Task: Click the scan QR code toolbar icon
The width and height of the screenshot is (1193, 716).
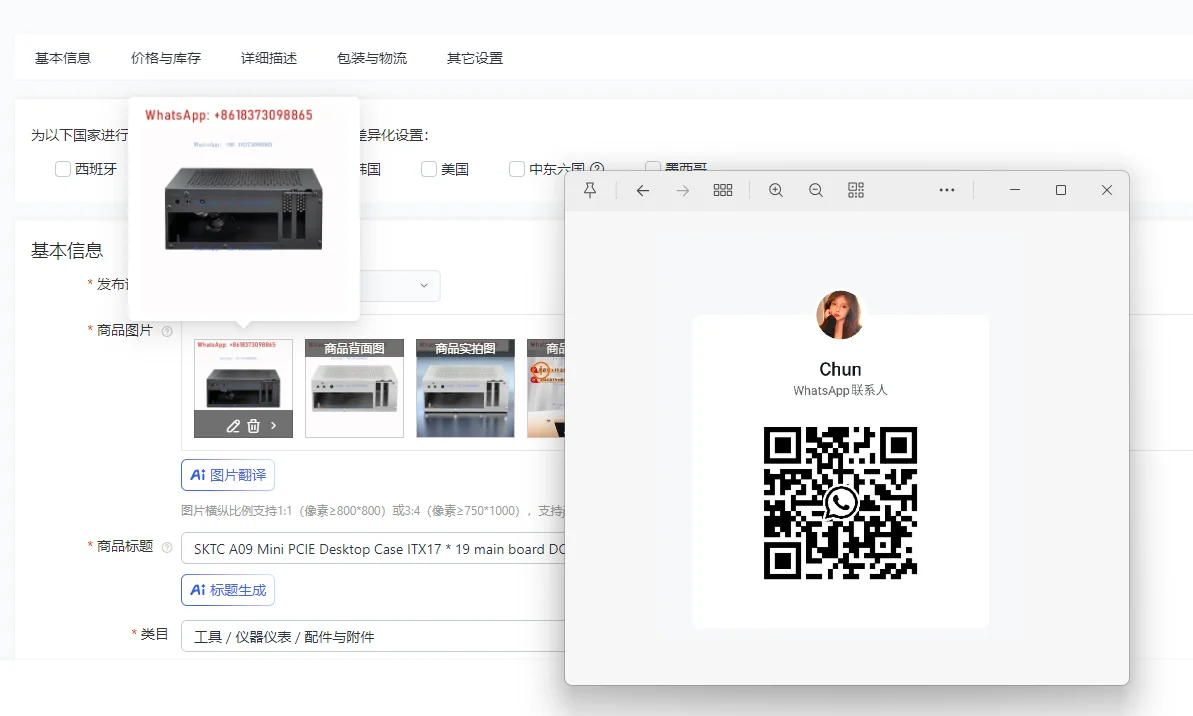Action: (856, 190)
